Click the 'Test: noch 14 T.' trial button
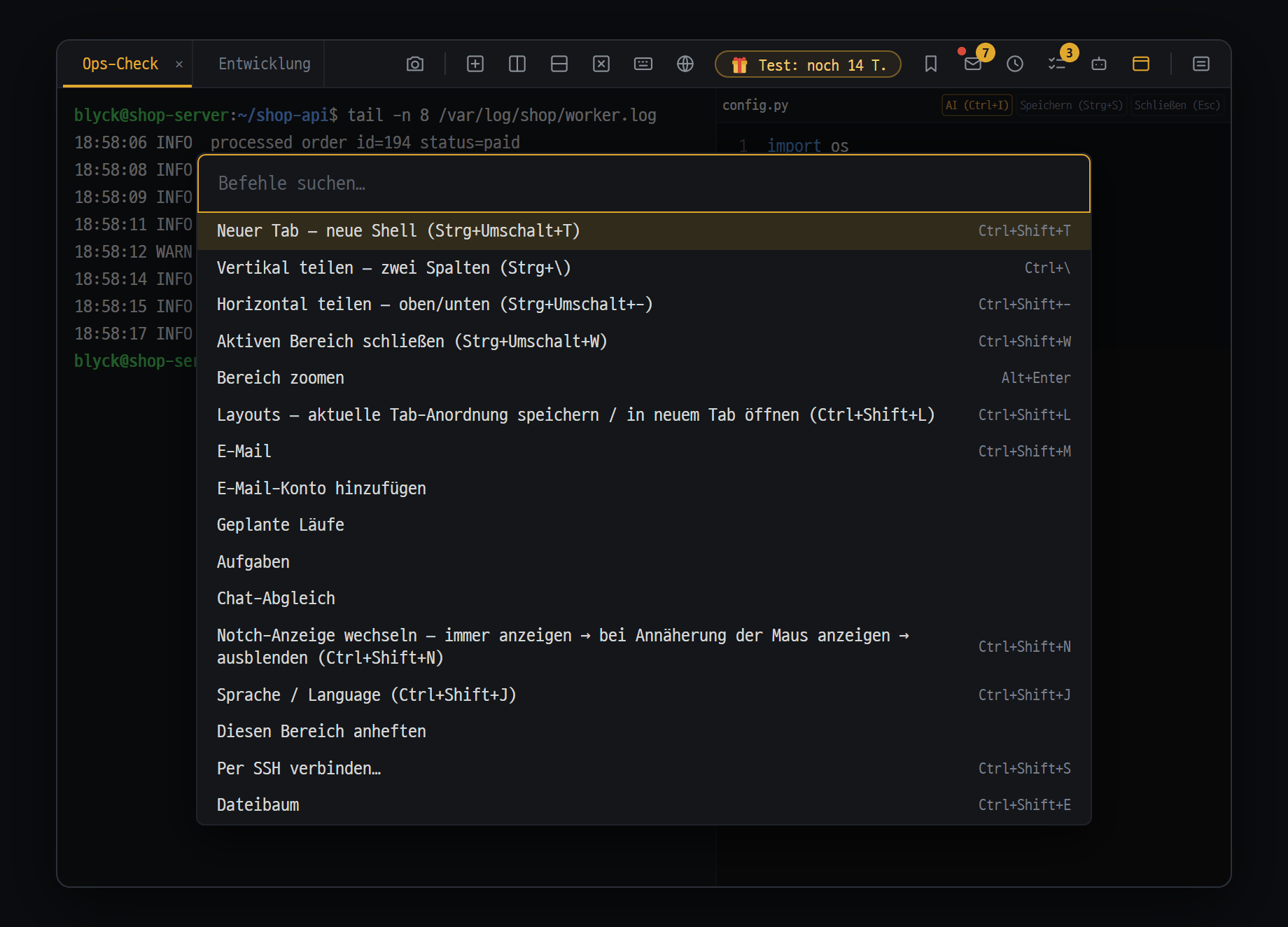 [x=808, y=65]
